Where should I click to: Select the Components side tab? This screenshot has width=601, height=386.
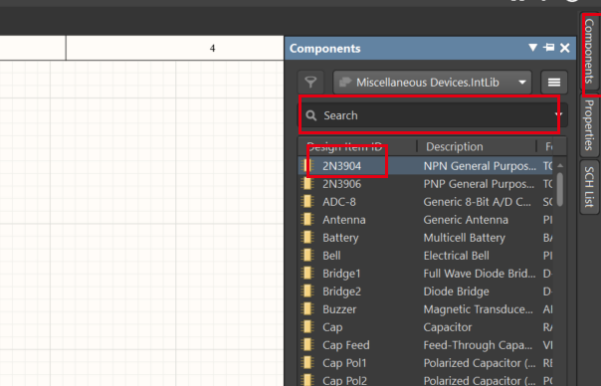pyautogui.click(x=590, y=52)
